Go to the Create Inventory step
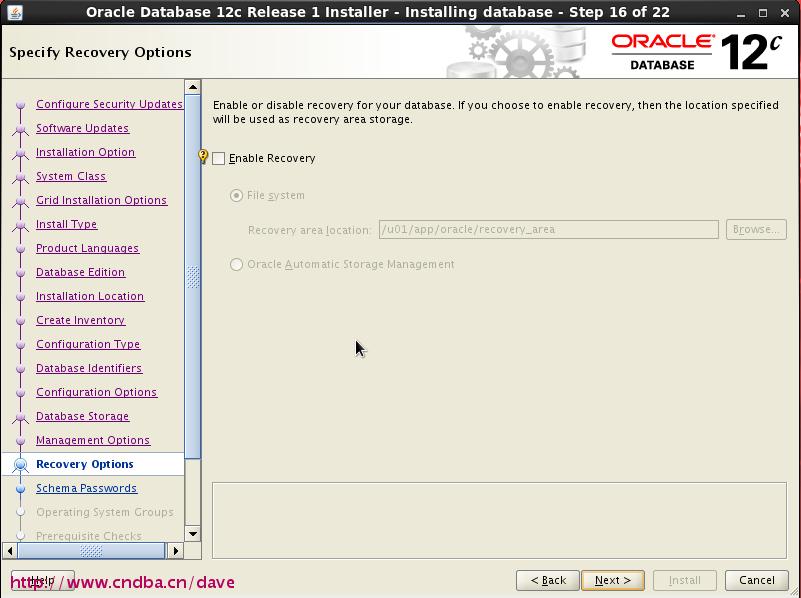Viewport: 801px width, 598px height. click(x=80, y=320)
